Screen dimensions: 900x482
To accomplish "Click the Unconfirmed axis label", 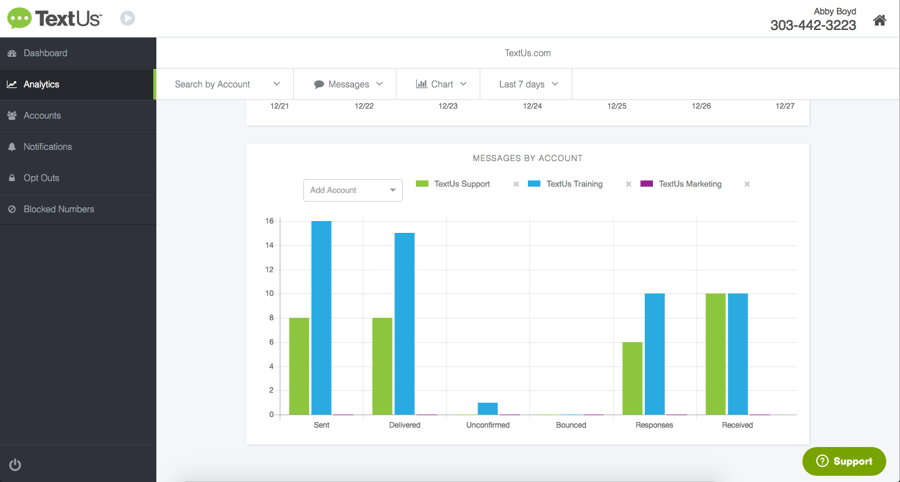I will 488,425.
